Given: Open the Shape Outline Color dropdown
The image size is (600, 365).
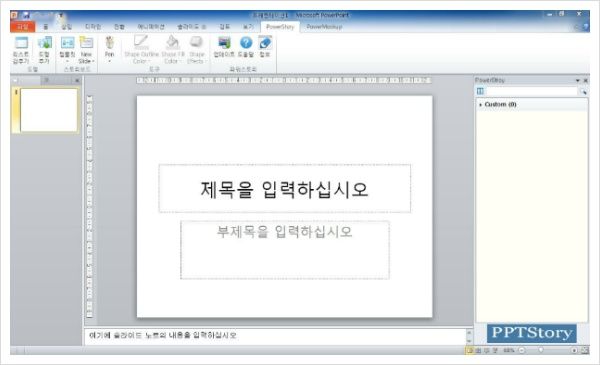Looking at the screenshot, I should tap(141, 50).
